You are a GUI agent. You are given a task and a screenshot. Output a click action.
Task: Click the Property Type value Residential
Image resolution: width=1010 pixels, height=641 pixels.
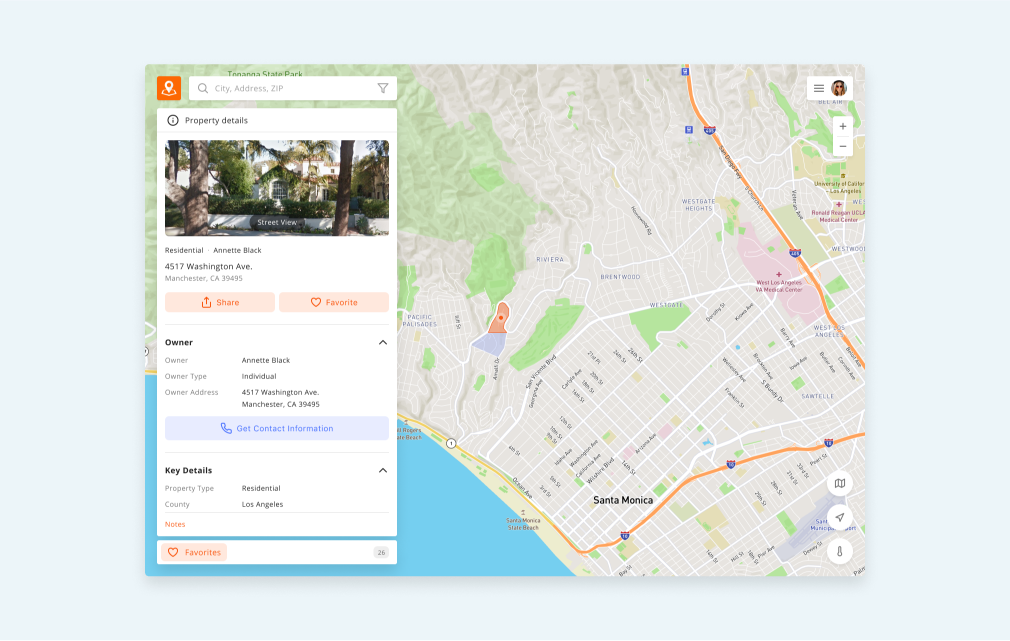tap(261, 488)
